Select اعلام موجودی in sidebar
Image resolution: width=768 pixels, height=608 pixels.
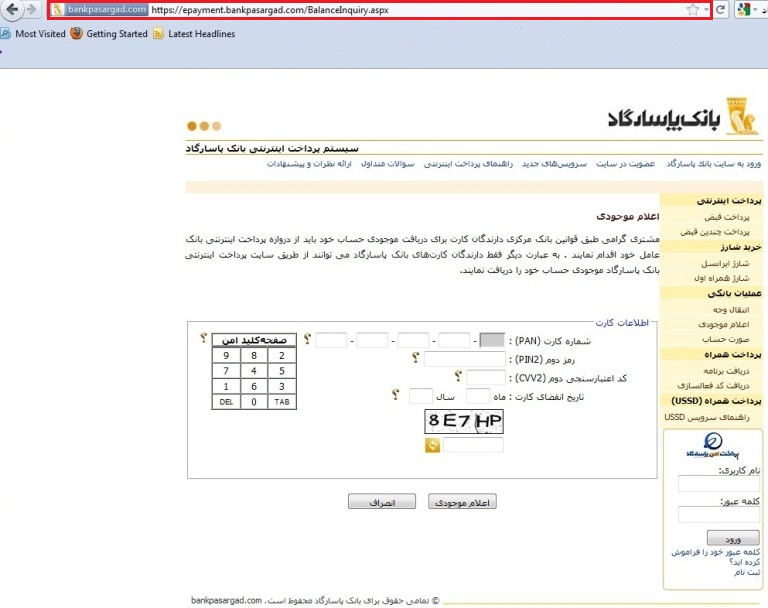724,324
